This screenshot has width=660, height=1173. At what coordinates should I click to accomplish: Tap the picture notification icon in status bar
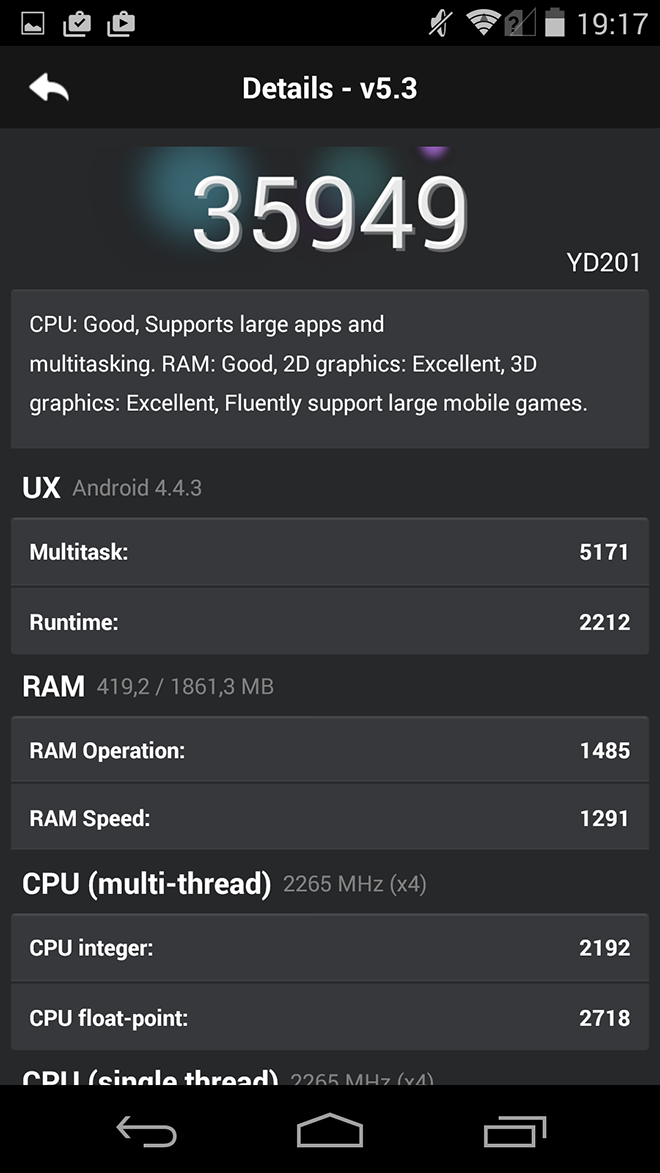(x=32, y=23)
